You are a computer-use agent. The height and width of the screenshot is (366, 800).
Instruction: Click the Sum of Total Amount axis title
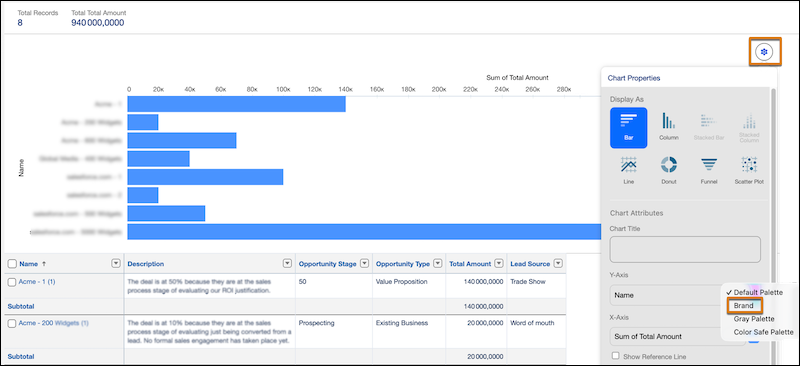coord(517,78)
